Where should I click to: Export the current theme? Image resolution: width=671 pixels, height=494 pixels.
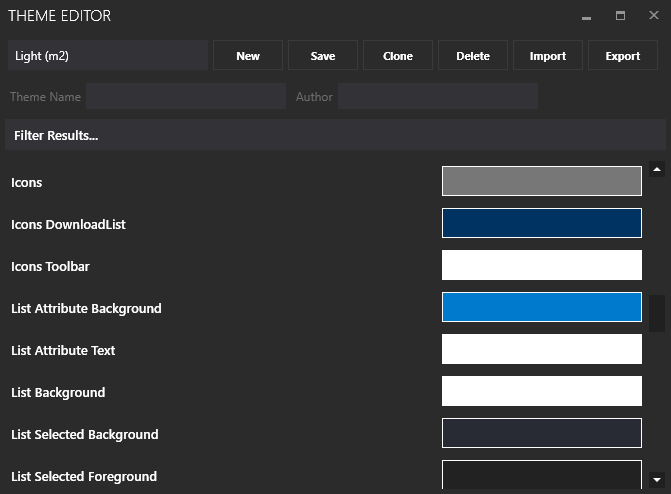tap(623, 55)
